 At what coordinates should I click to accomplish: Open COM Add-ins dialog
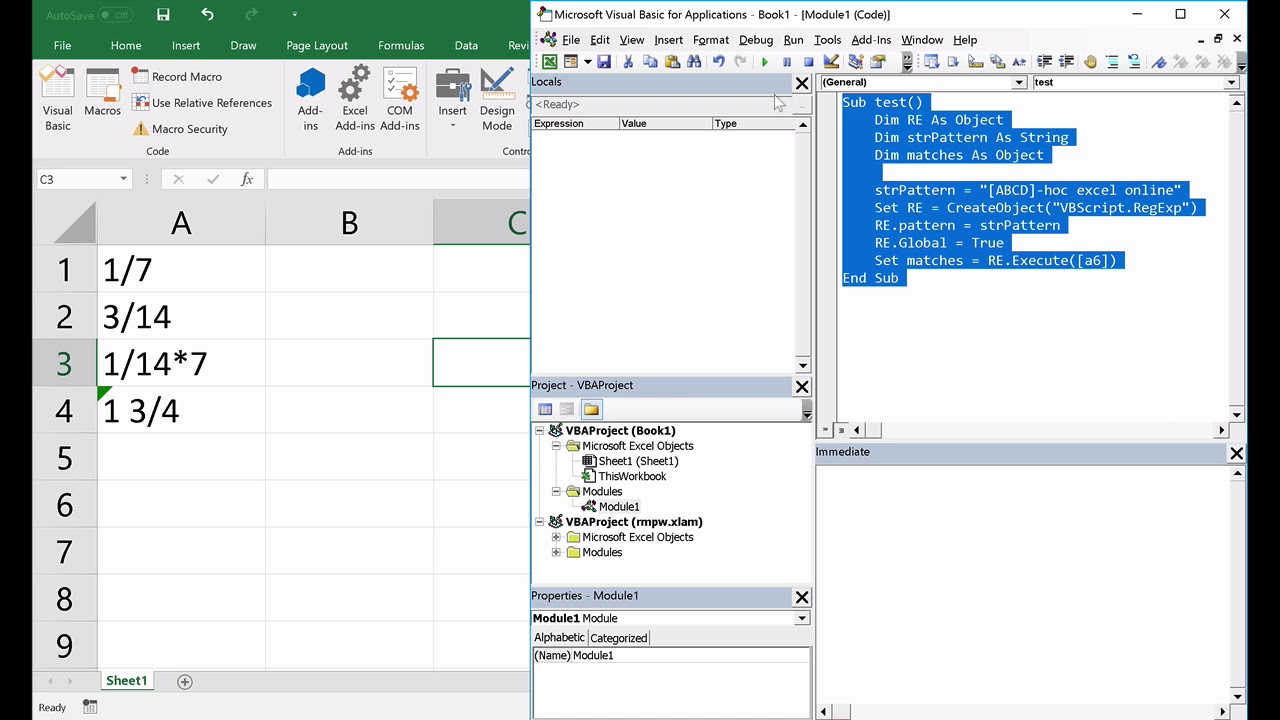click(x=399, y=100)
